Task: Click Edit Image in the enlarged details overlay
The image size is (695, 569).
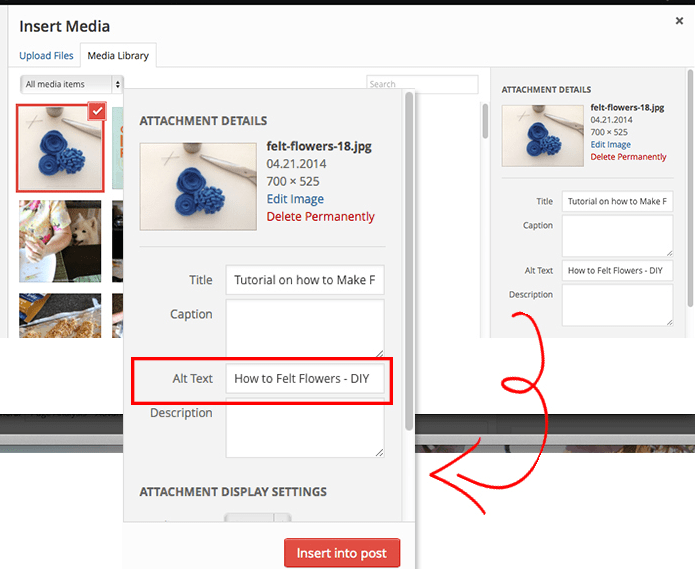Action: (x=295, y=199)
